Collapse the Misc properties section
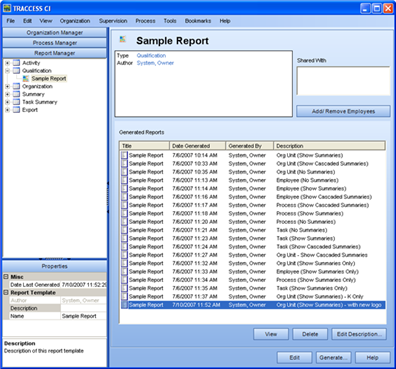This screenshot has width=396, height=369. click(6, 277)
